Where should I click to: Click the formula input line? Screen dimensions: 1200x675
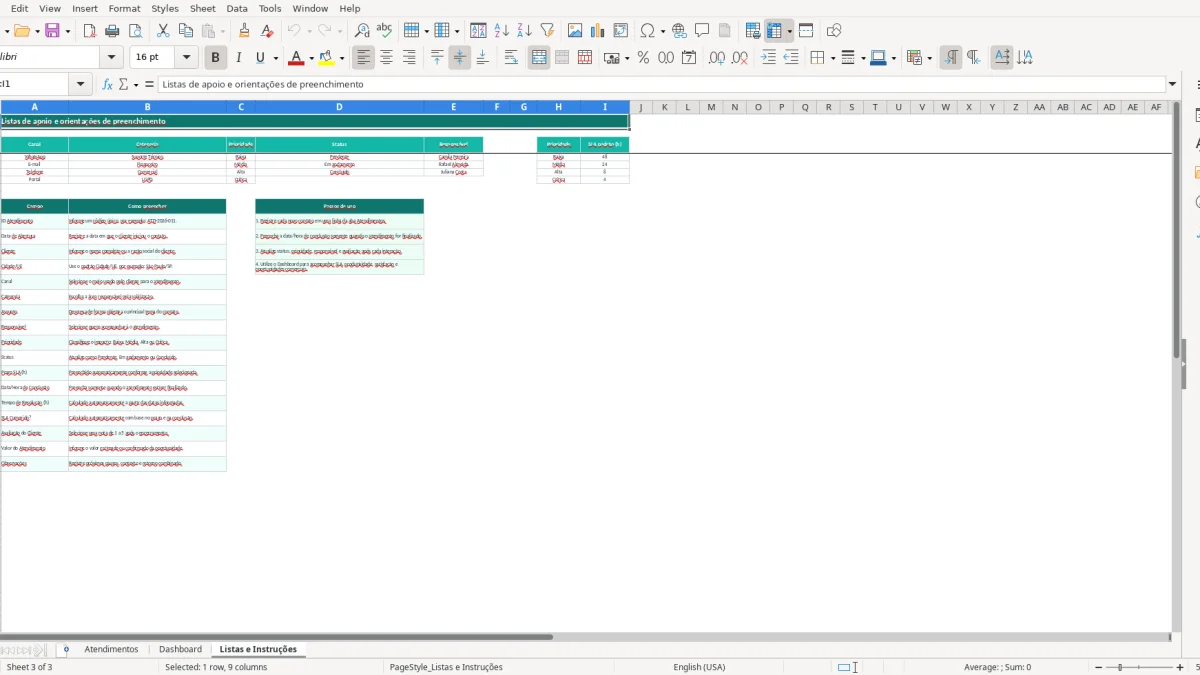point(661,85)
